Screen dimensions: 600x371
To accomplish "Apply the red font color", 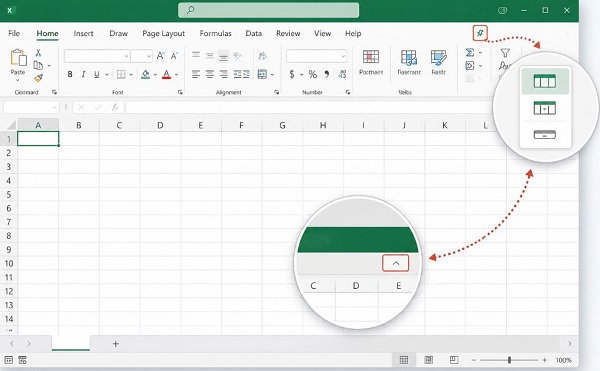I will (166, 74).
